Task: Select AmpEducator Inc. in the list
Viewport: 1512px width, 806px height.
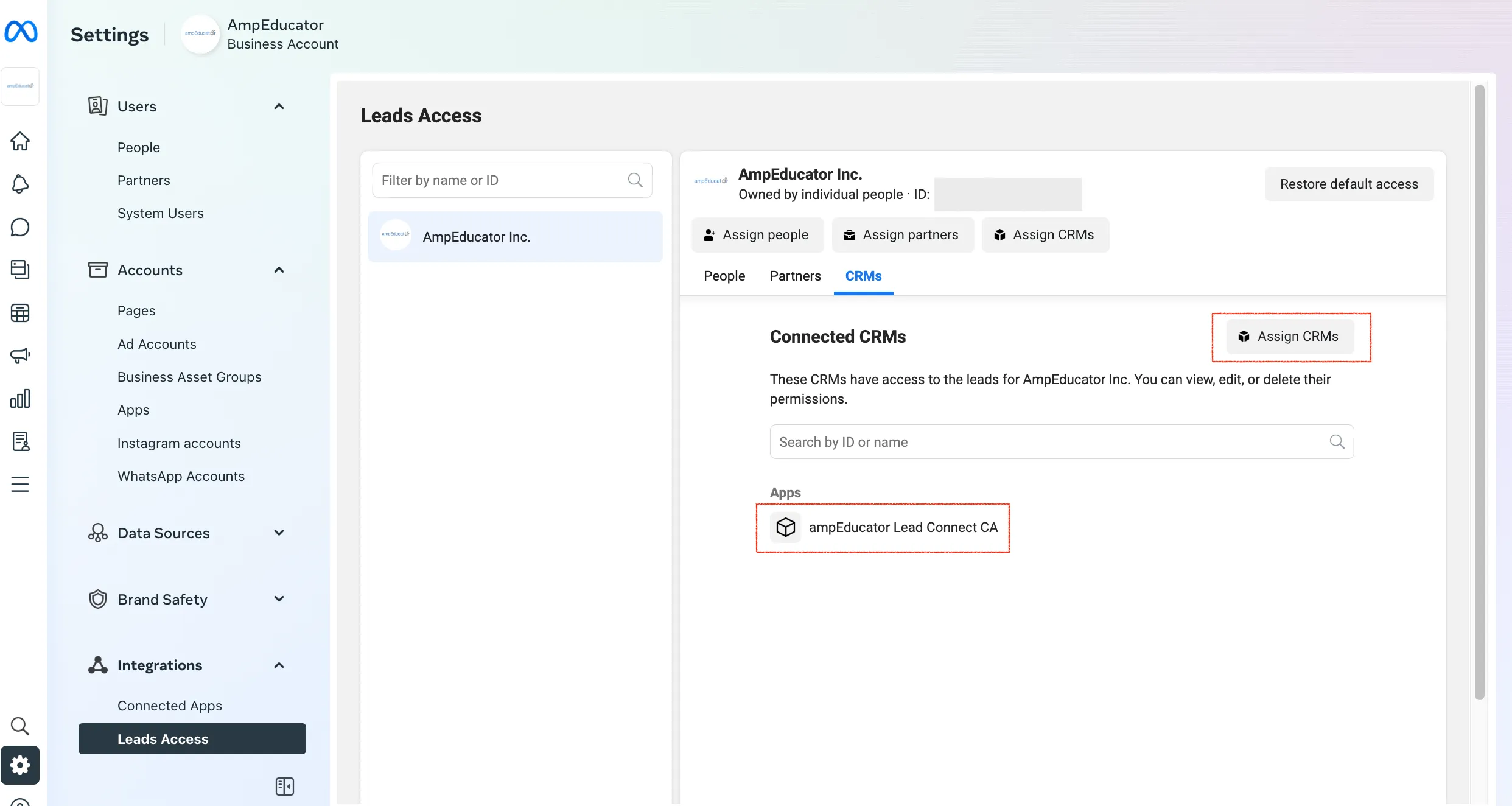Action: (515, 237)
